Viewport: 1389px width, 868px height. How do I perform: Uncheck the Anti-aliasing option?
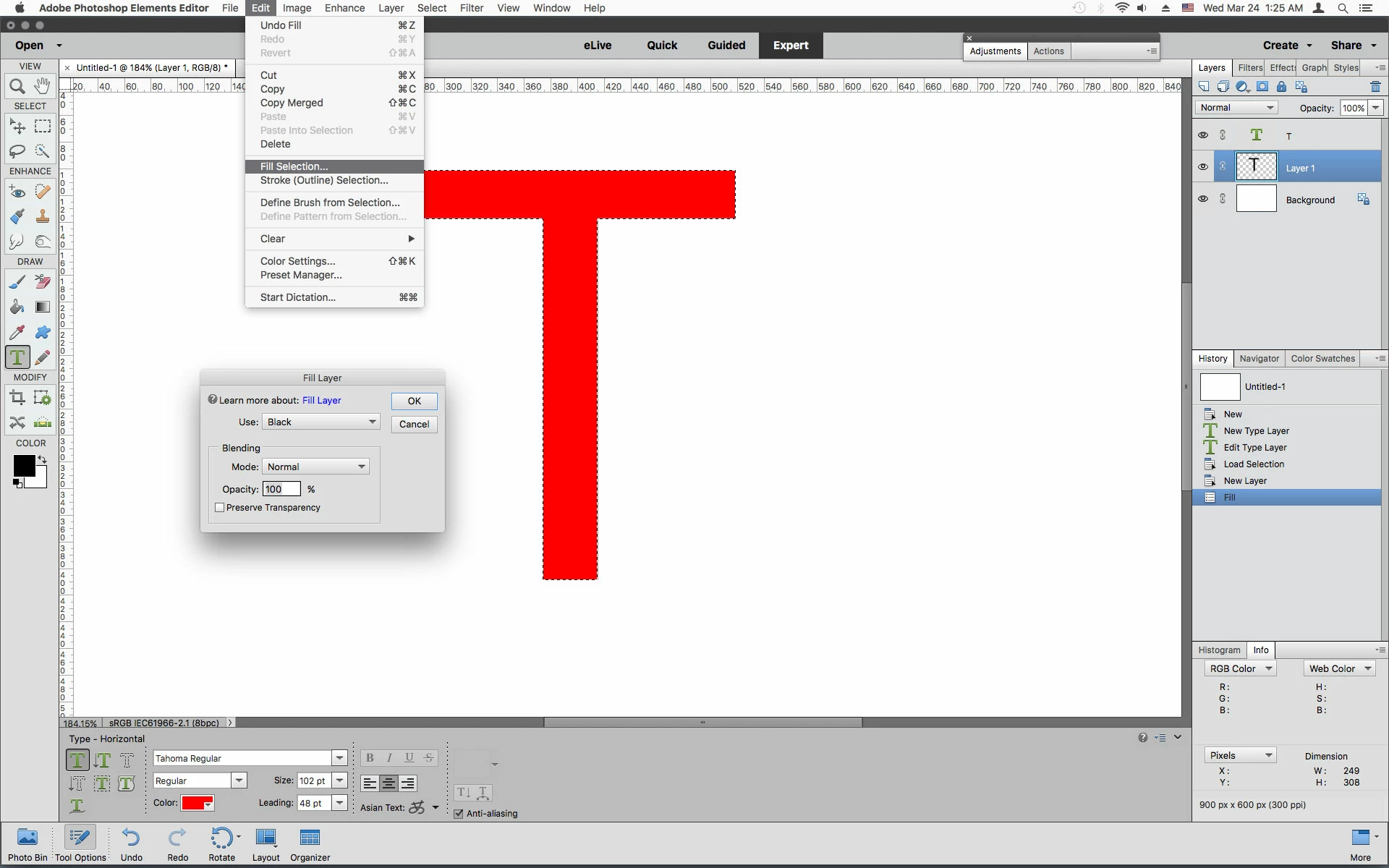[459, 814]
